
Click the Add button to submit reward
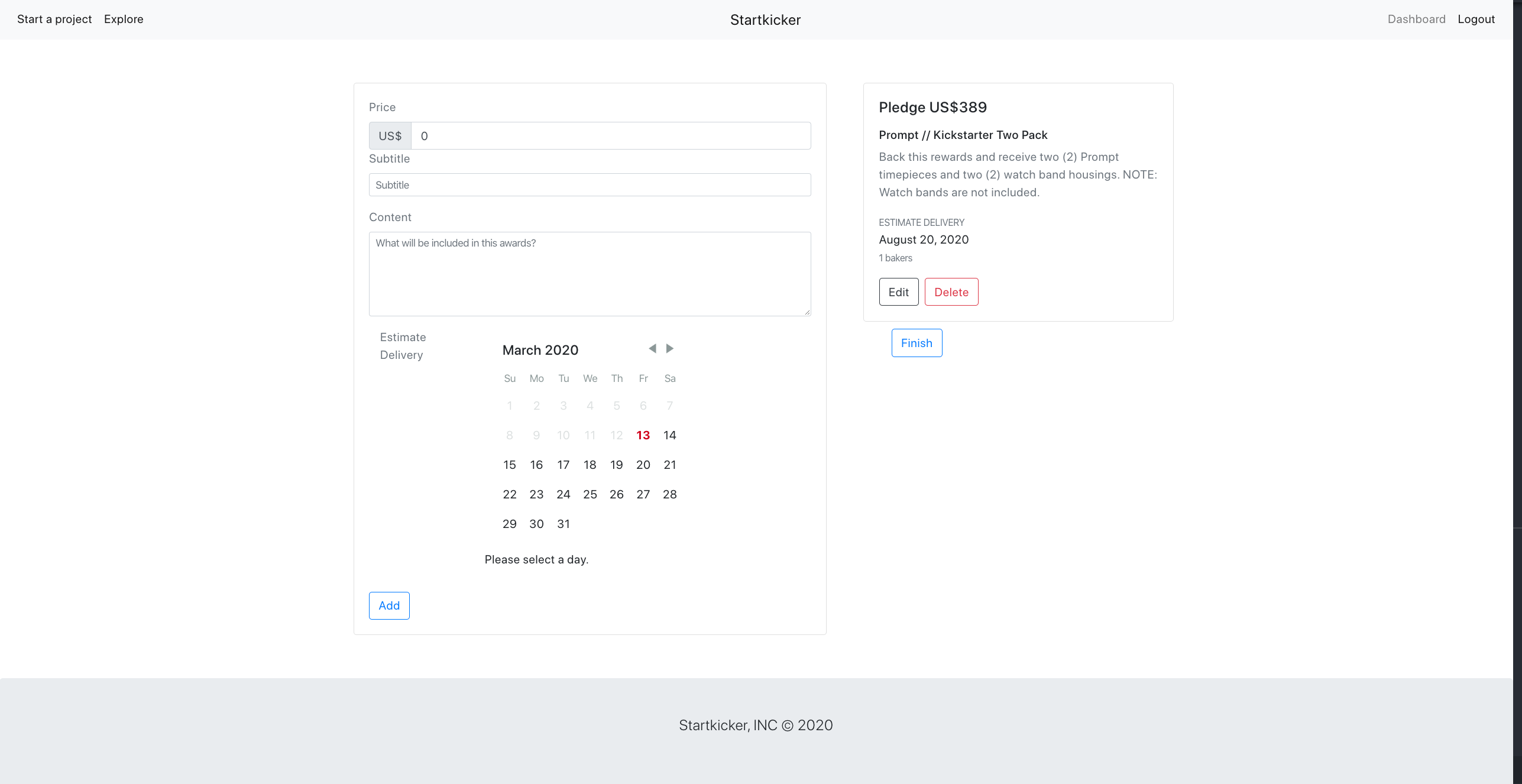(x=389, y=605)
